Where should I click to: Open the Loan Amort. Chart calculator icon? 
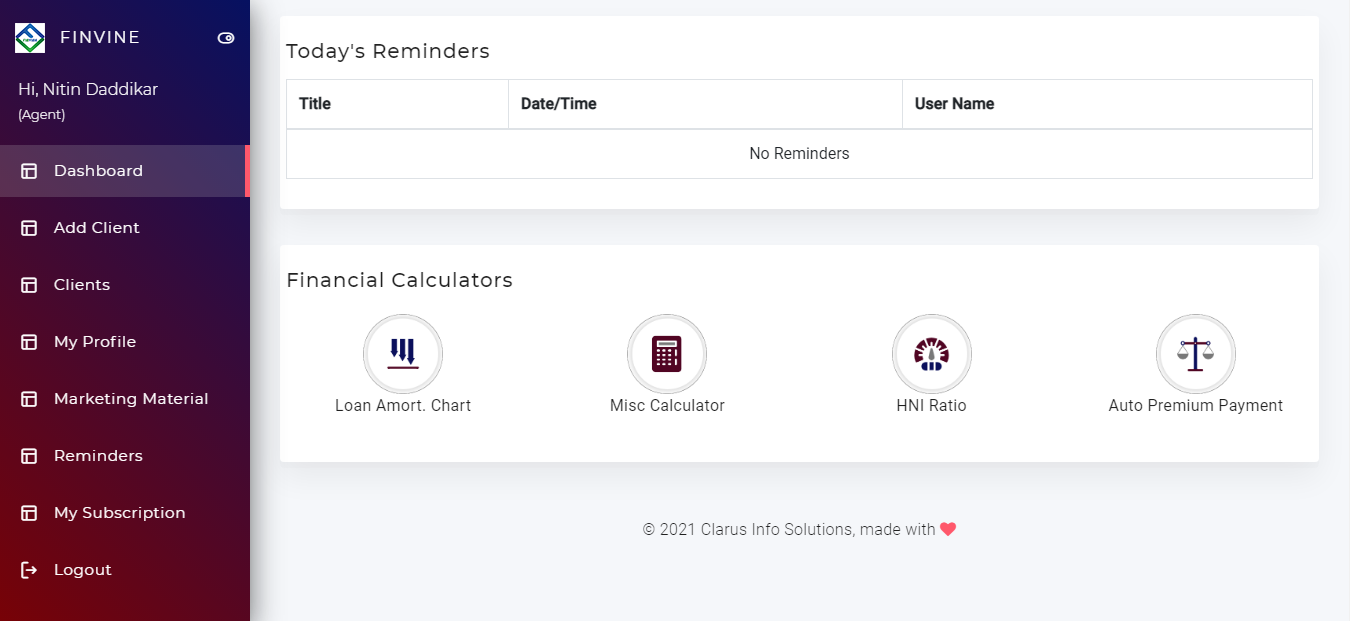pos(403,354)
